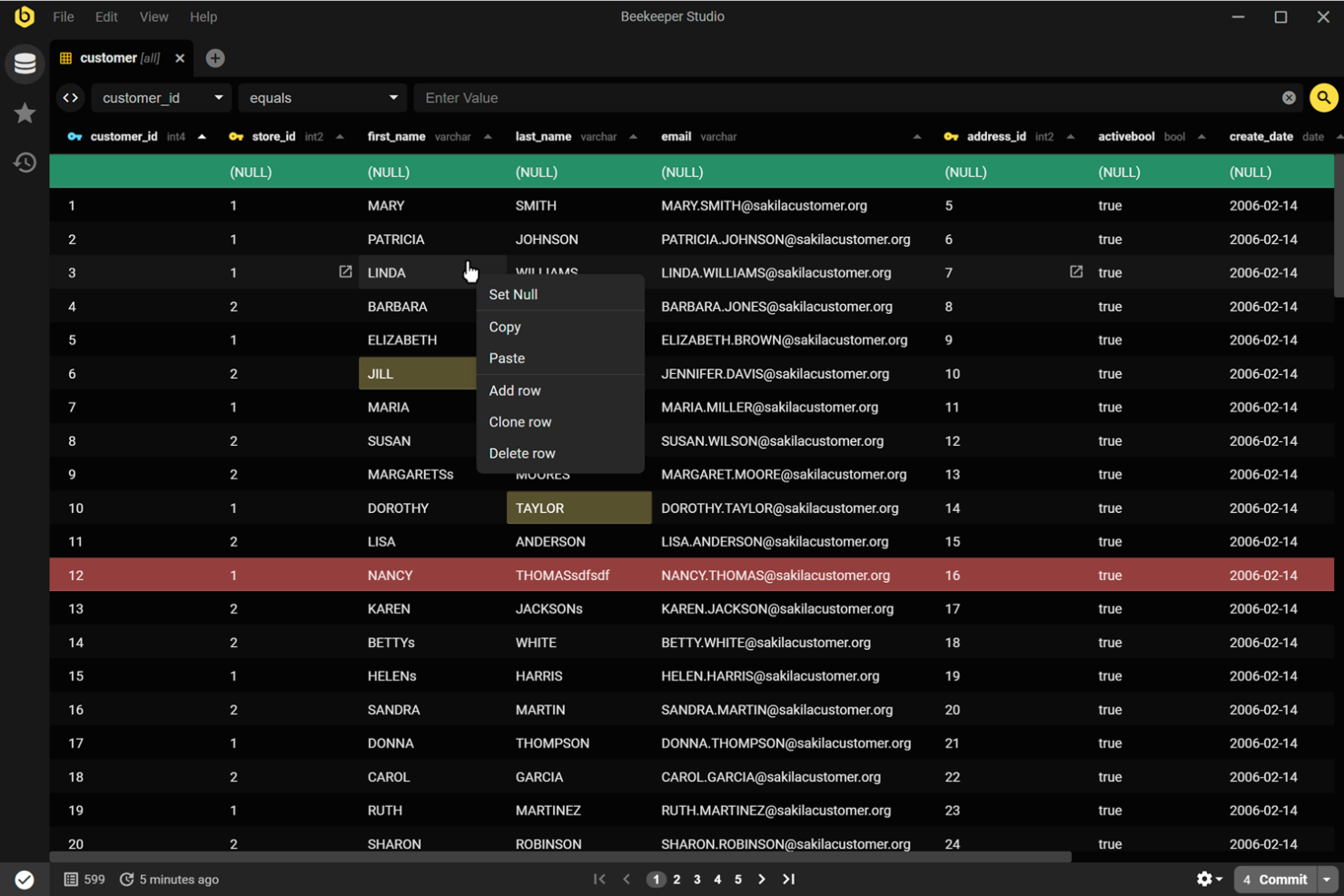Screen dimensions: 1344x896
Task: Open the database connections sidebar icon
Action: [x=25, y=64]
